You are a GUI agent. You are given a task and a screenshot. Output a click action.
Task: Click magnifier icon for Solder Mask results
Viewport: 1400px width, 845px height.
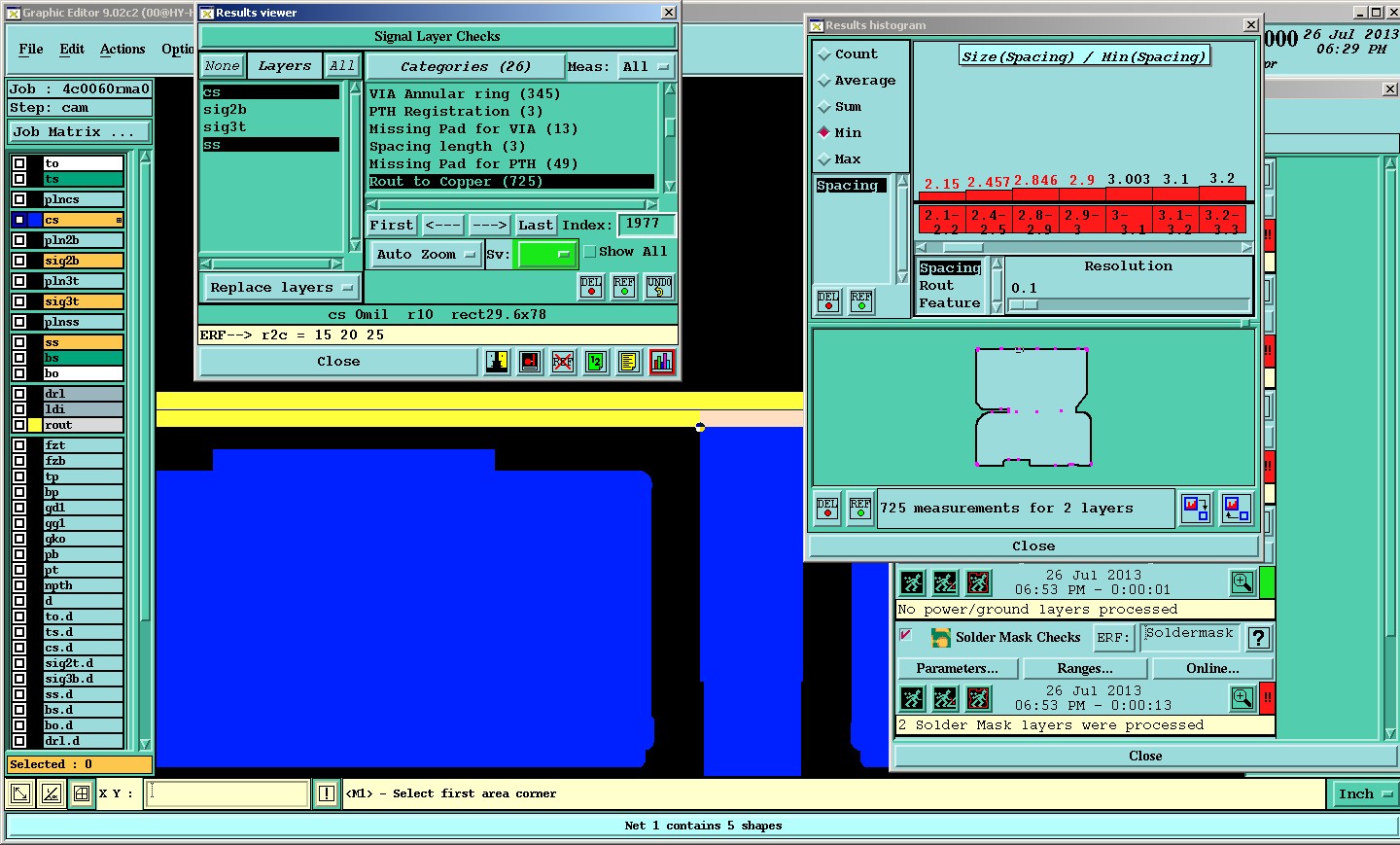pos(1242,697)
